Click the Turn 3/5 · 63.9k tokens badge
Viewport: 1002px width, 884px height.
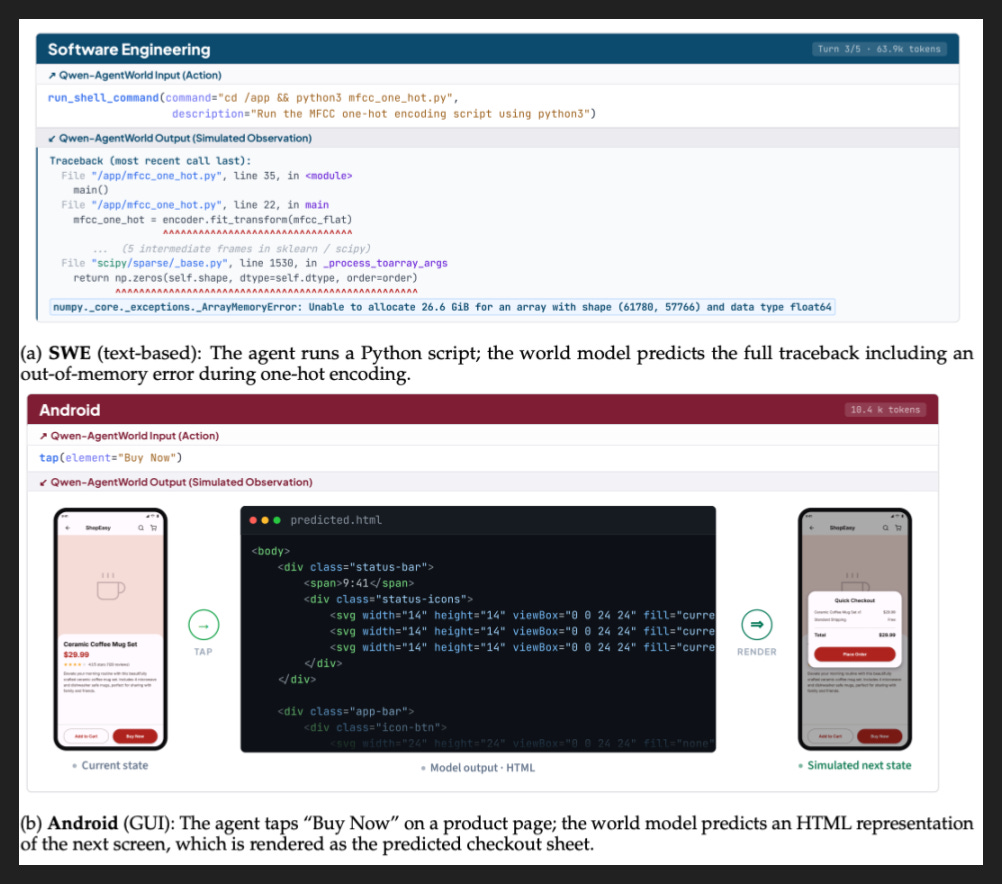879,49
